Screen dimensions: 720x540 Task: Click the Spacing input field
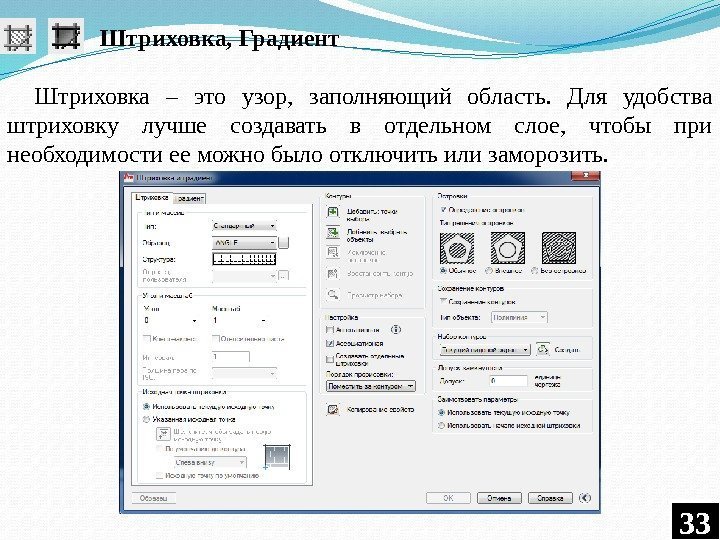click(231, 357)
